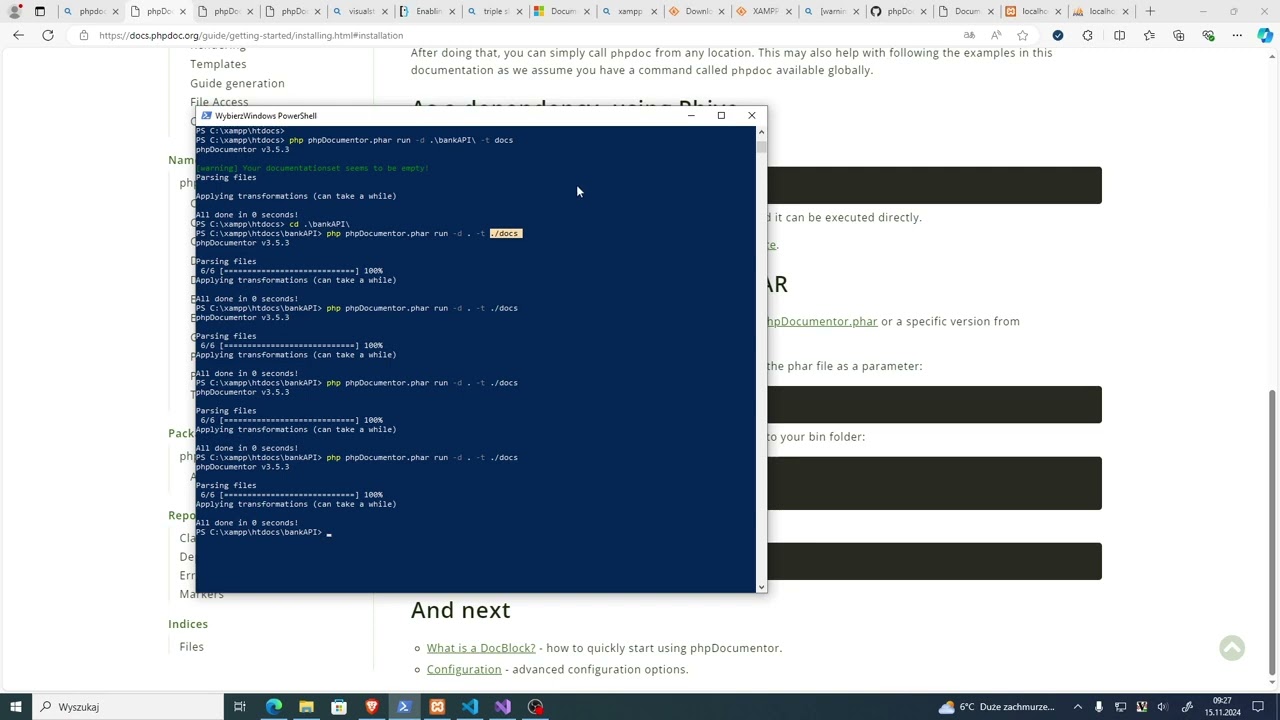Open the weather widget on taskbar

[996, 707]
